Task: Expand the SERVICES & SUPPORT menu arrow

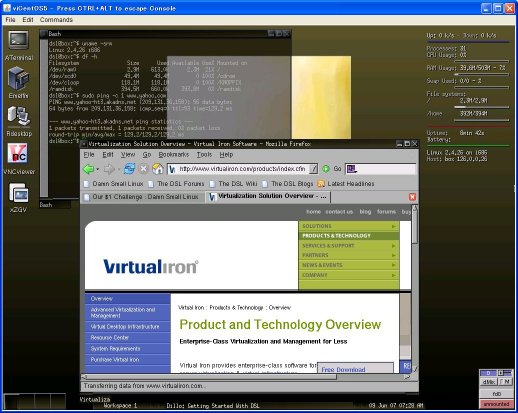Action: (394, 246)
